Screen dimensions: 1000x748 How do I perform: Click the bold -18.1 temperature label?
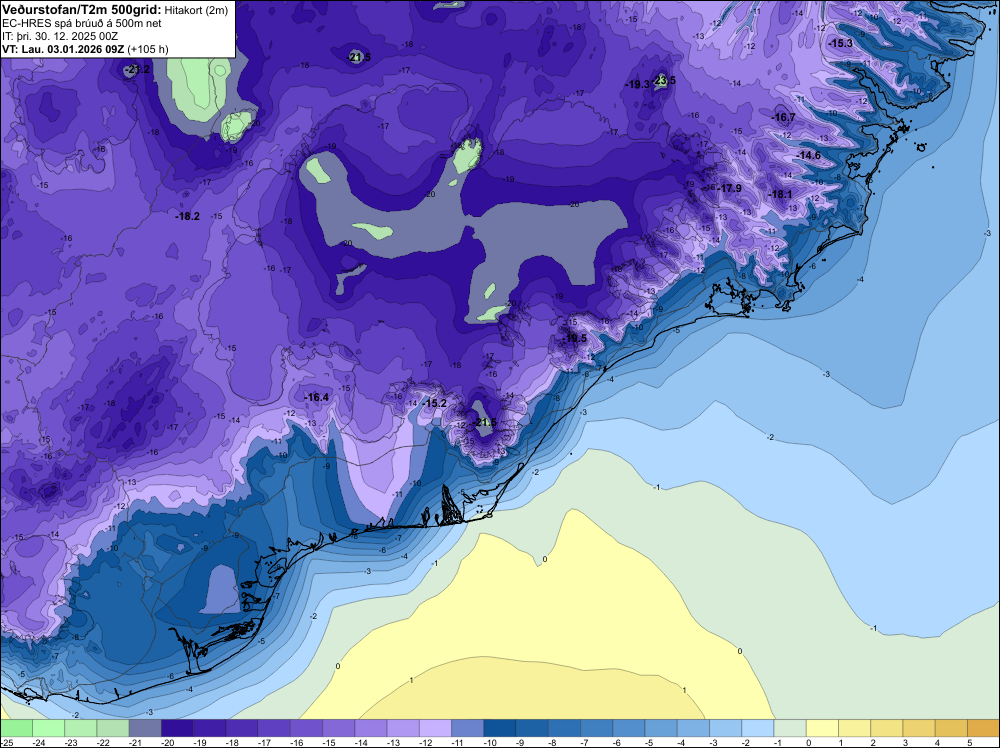click(779, 194)
